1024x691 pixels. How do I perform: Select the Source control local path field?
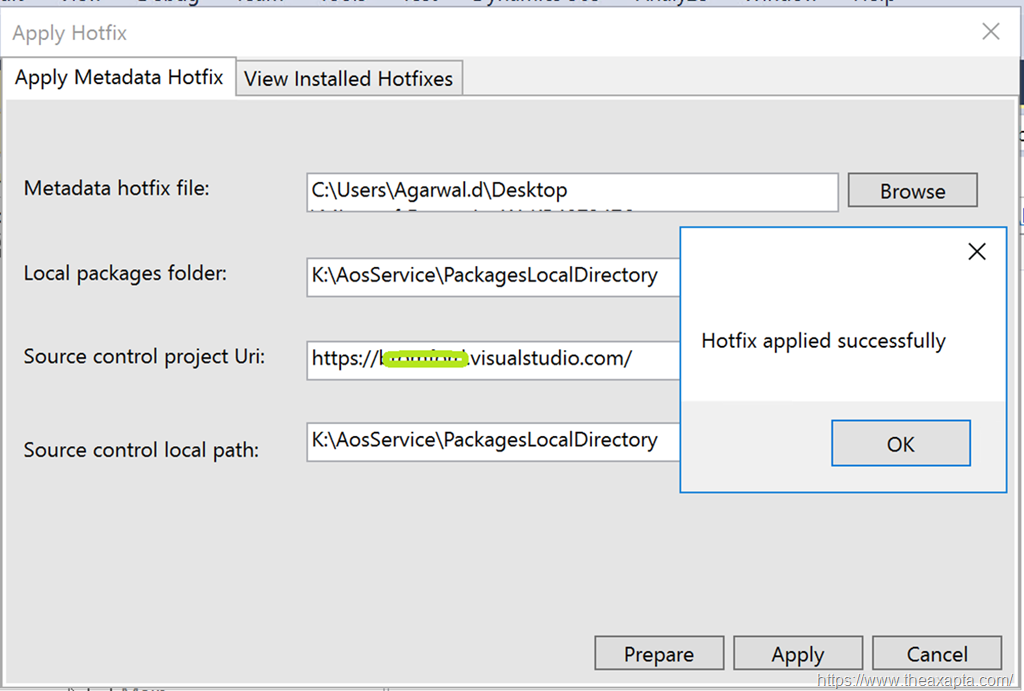point(493,442)
